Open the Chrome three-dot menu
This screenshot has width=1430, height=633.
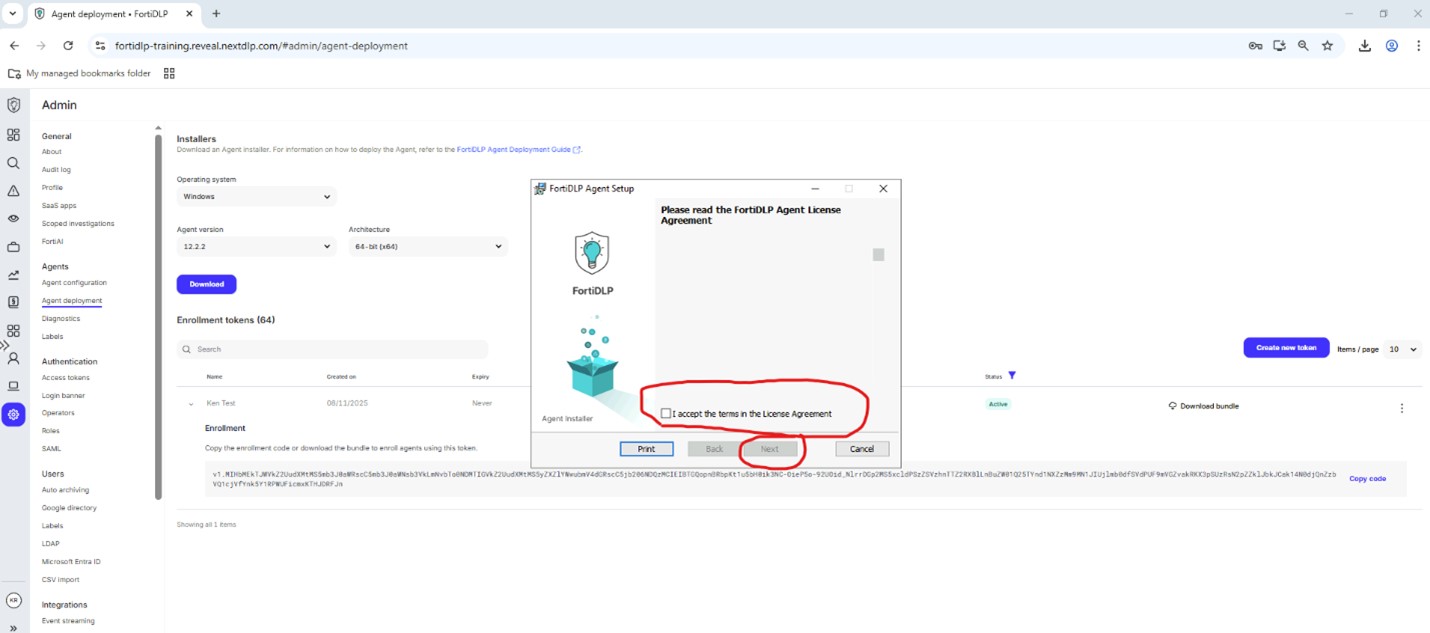click(1418, 45)
